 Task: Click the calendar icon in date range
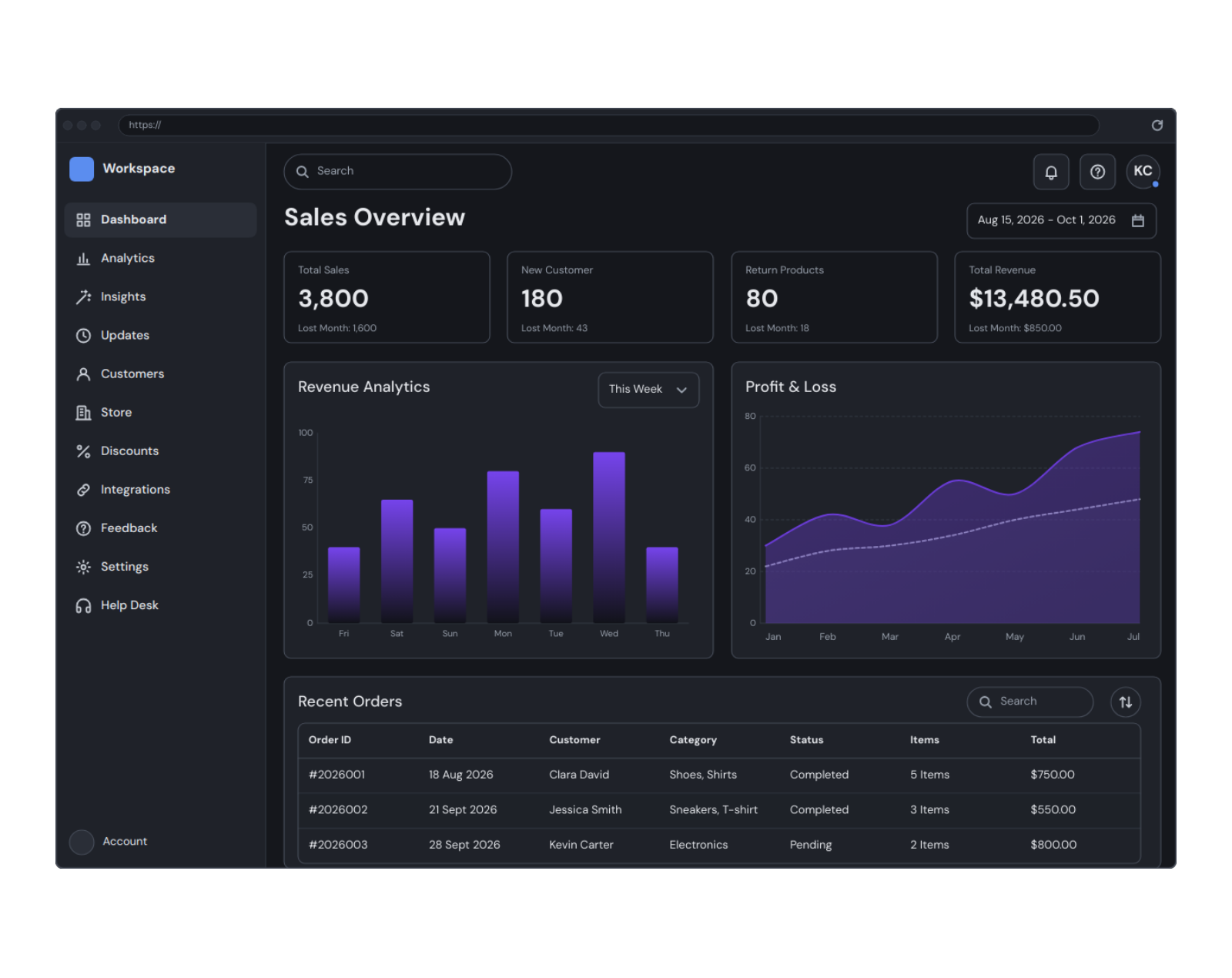pos(1137,220)
